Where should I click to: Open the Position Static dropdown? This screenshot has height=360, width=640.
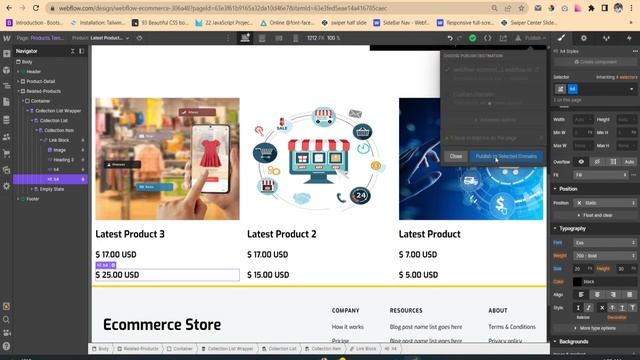click(605, 203)
